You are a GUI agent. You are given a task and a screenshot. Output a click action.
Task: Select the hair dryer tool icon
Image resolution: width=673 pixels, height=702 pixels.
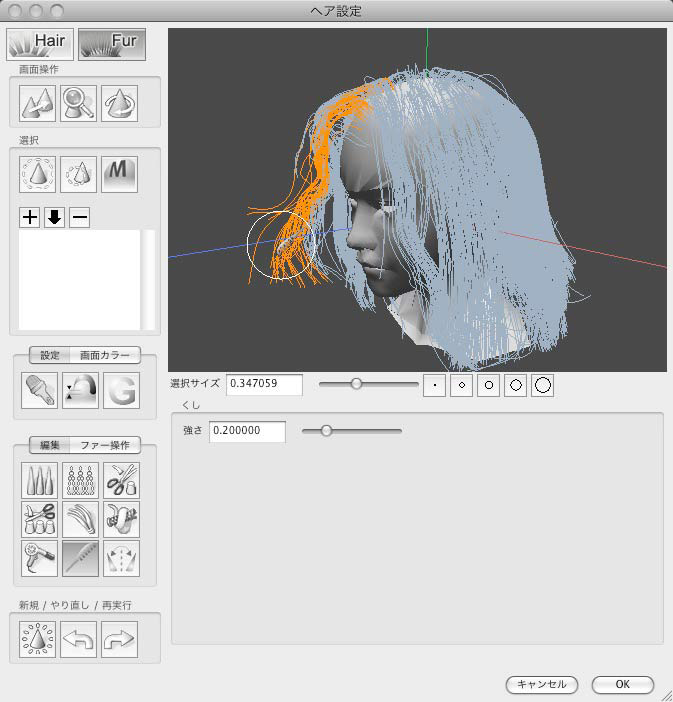pyautogui.click(x=39, y=559)
